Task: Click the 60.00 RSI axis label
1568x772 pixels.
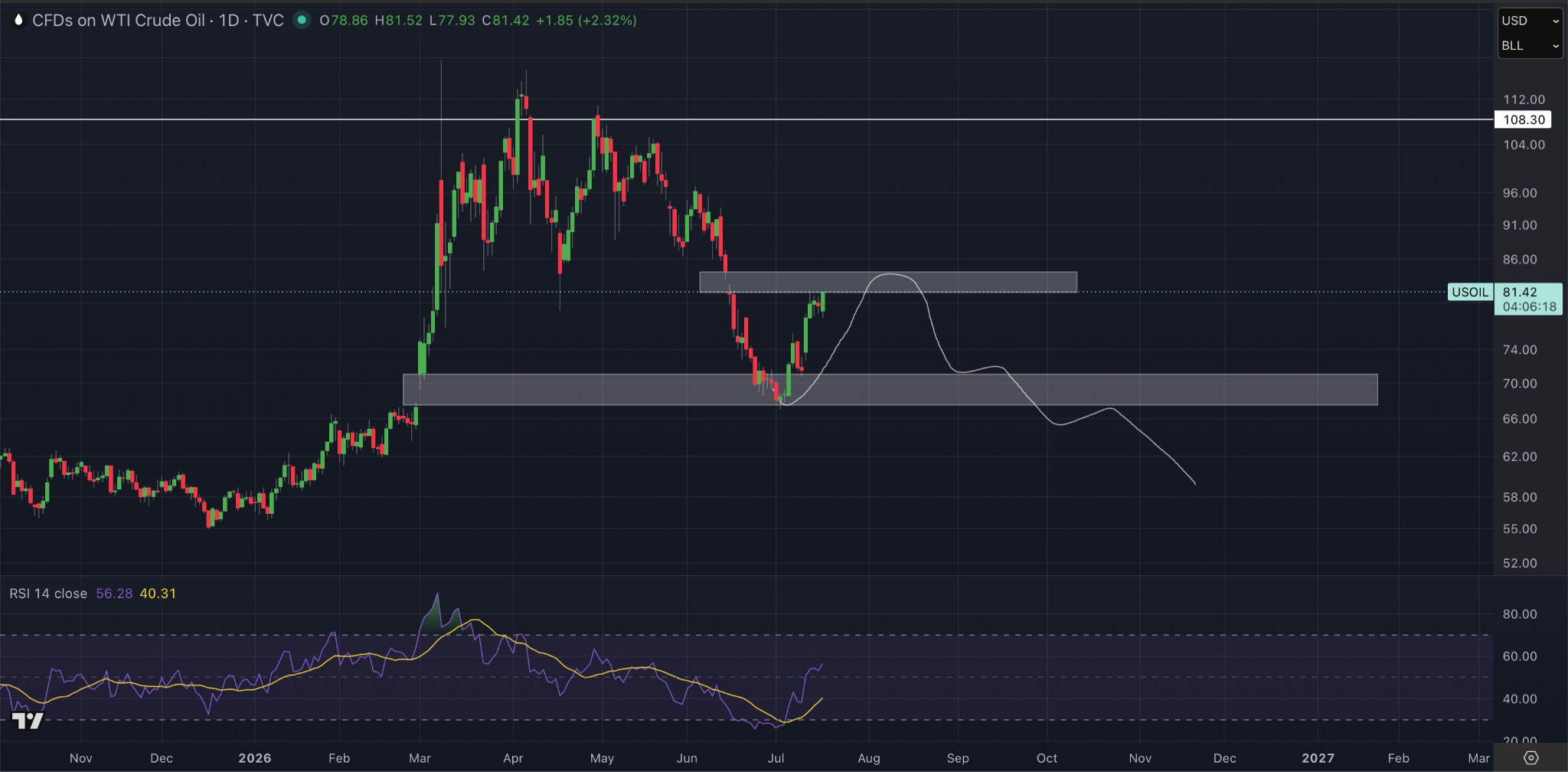Action: [1520, 656]
